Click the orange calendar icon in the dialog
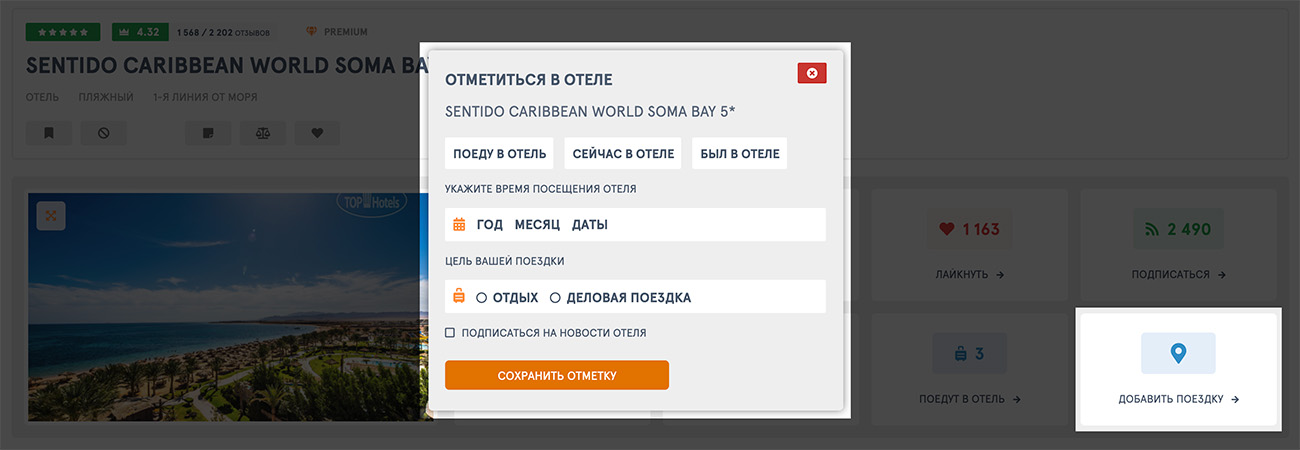1300x450 pixels. 459,225
